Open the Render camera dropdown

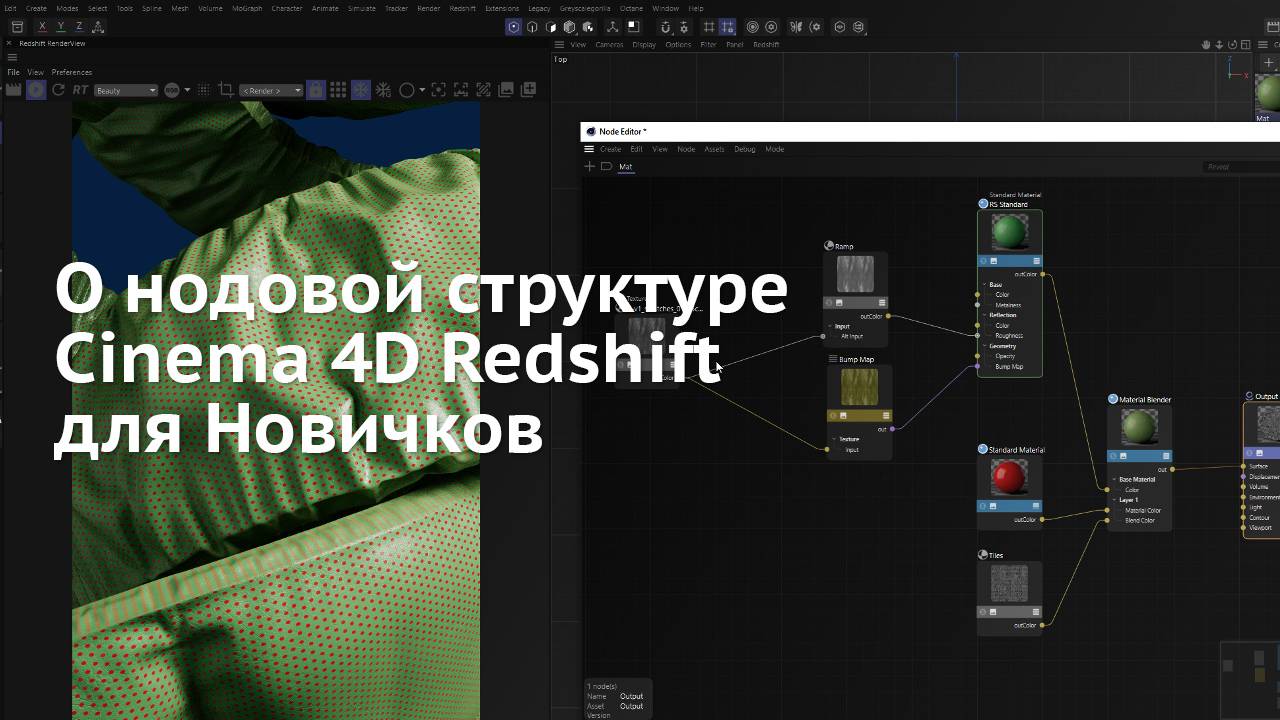270,91
